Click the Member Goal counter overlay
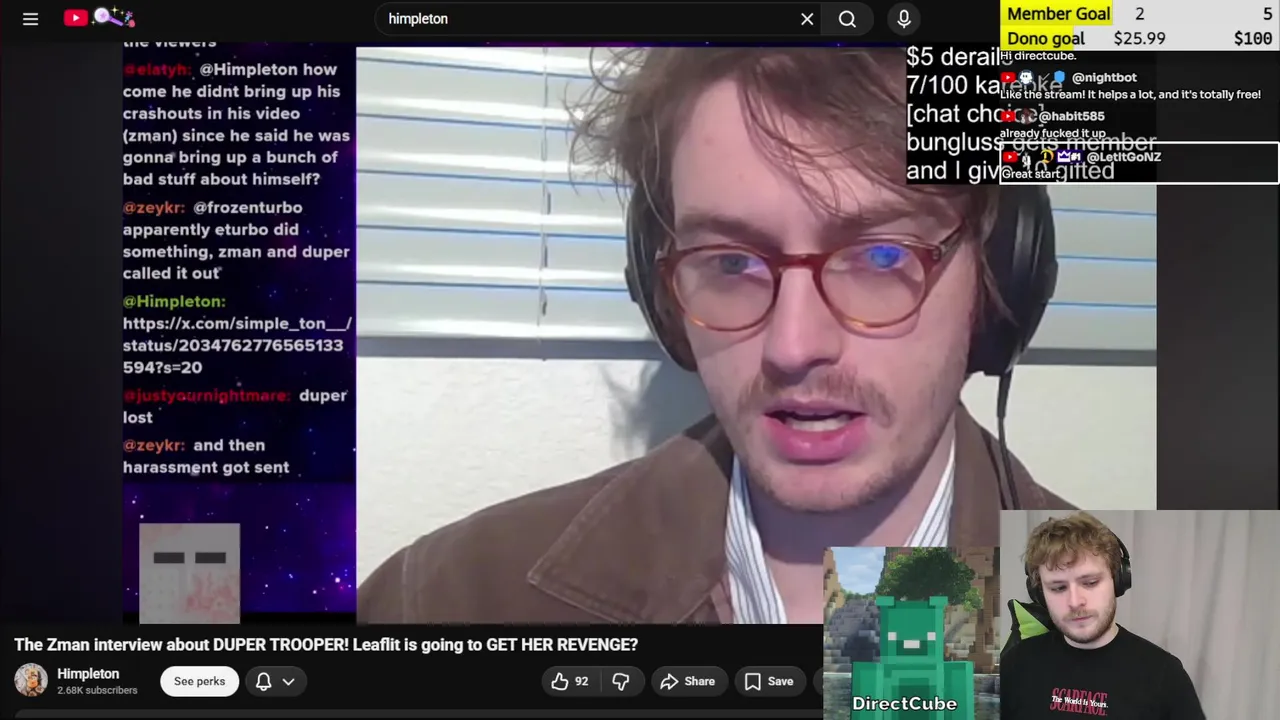This screenshot has width=1280, height=720. 1140,14
